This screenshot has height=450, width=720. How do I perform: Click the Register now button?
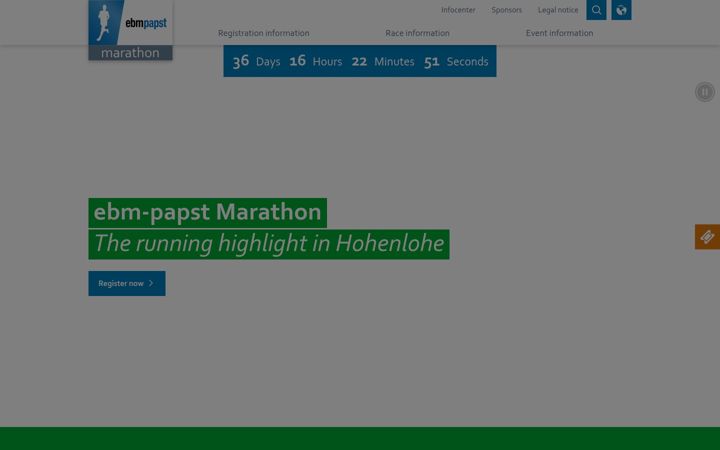[127, 283]
